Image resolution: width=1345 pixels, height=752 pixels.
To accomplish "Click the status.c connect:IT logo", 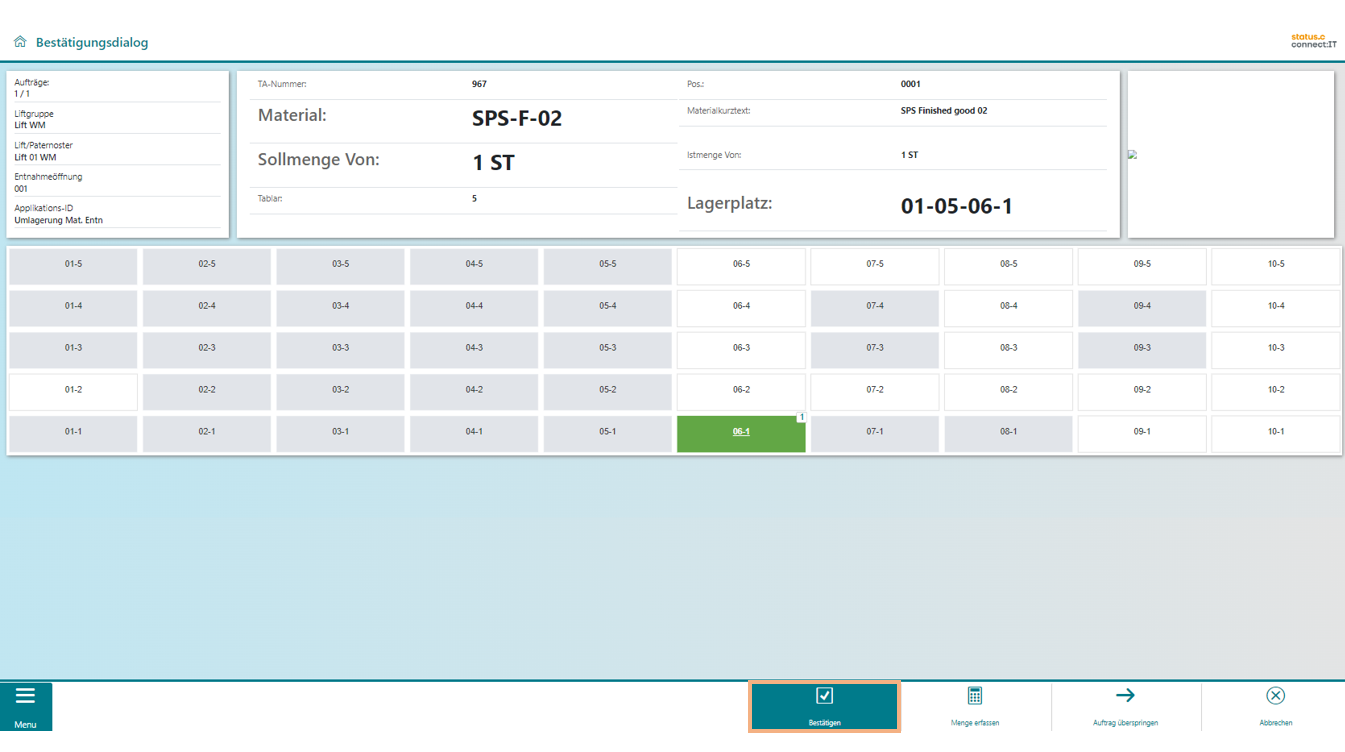I will 1313,41.
